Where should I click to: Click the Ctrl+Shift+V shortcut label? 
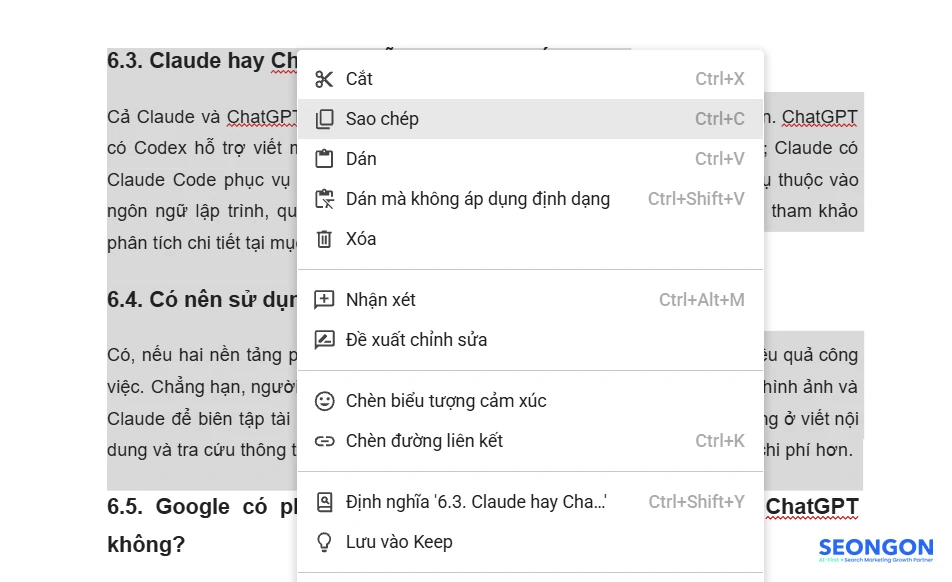pyautogui.click(x=696, y=199)
